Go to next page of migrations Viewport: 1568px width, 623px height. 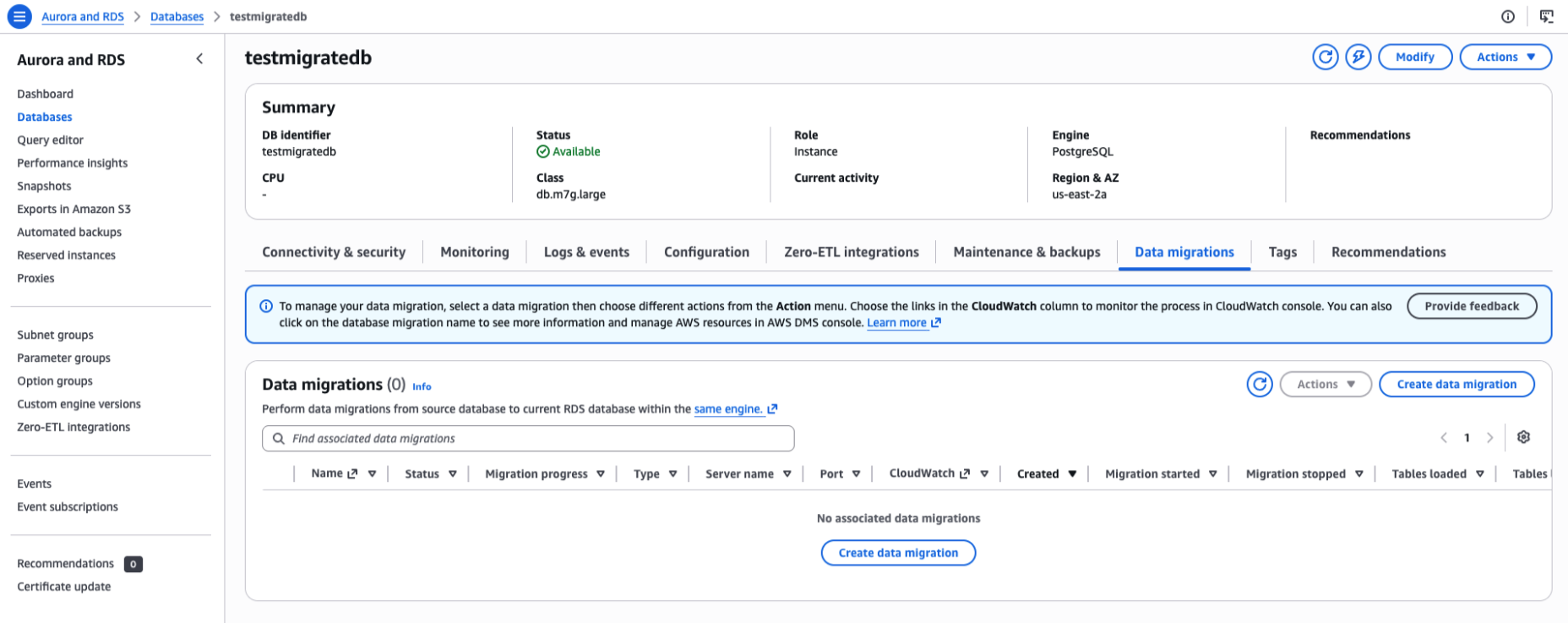point(1490,438)
